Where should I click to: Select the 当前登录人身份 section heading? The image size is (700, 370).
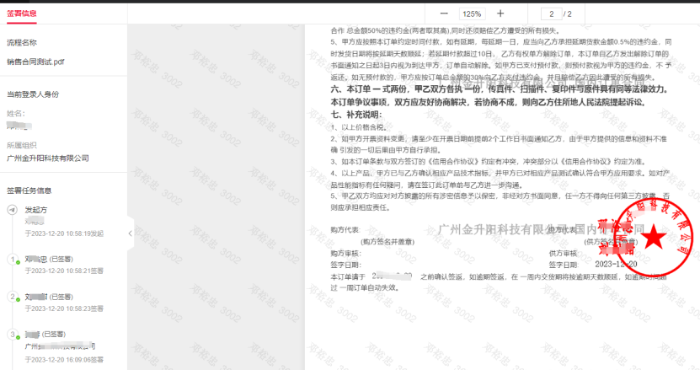33,94
